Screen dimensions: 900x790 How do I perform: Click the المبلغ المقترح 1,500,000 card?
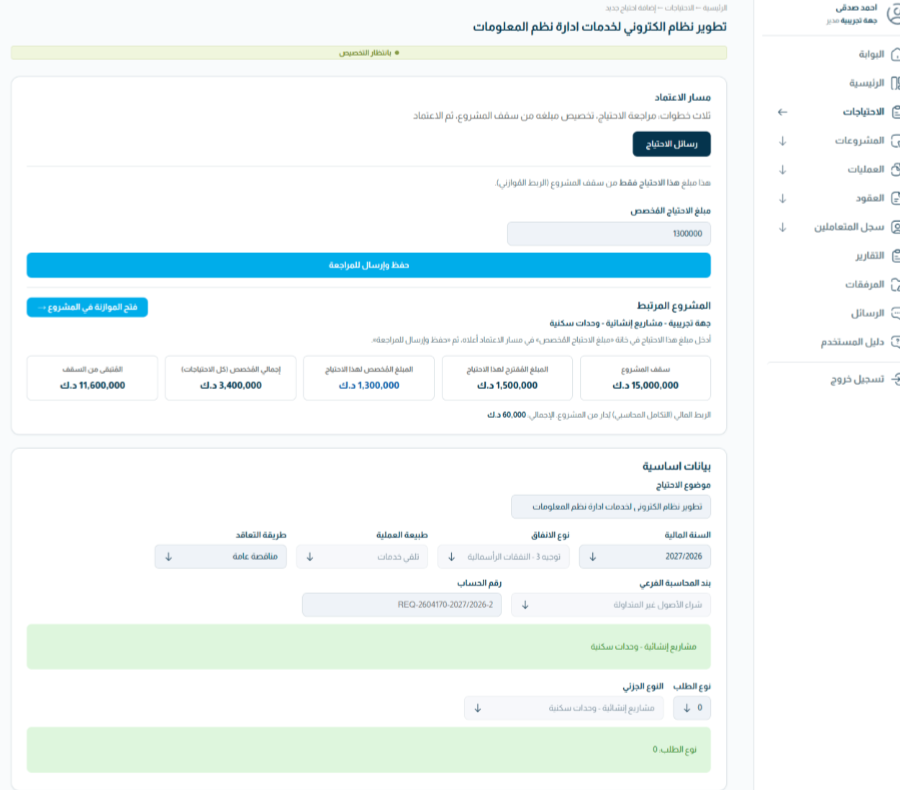507,378
